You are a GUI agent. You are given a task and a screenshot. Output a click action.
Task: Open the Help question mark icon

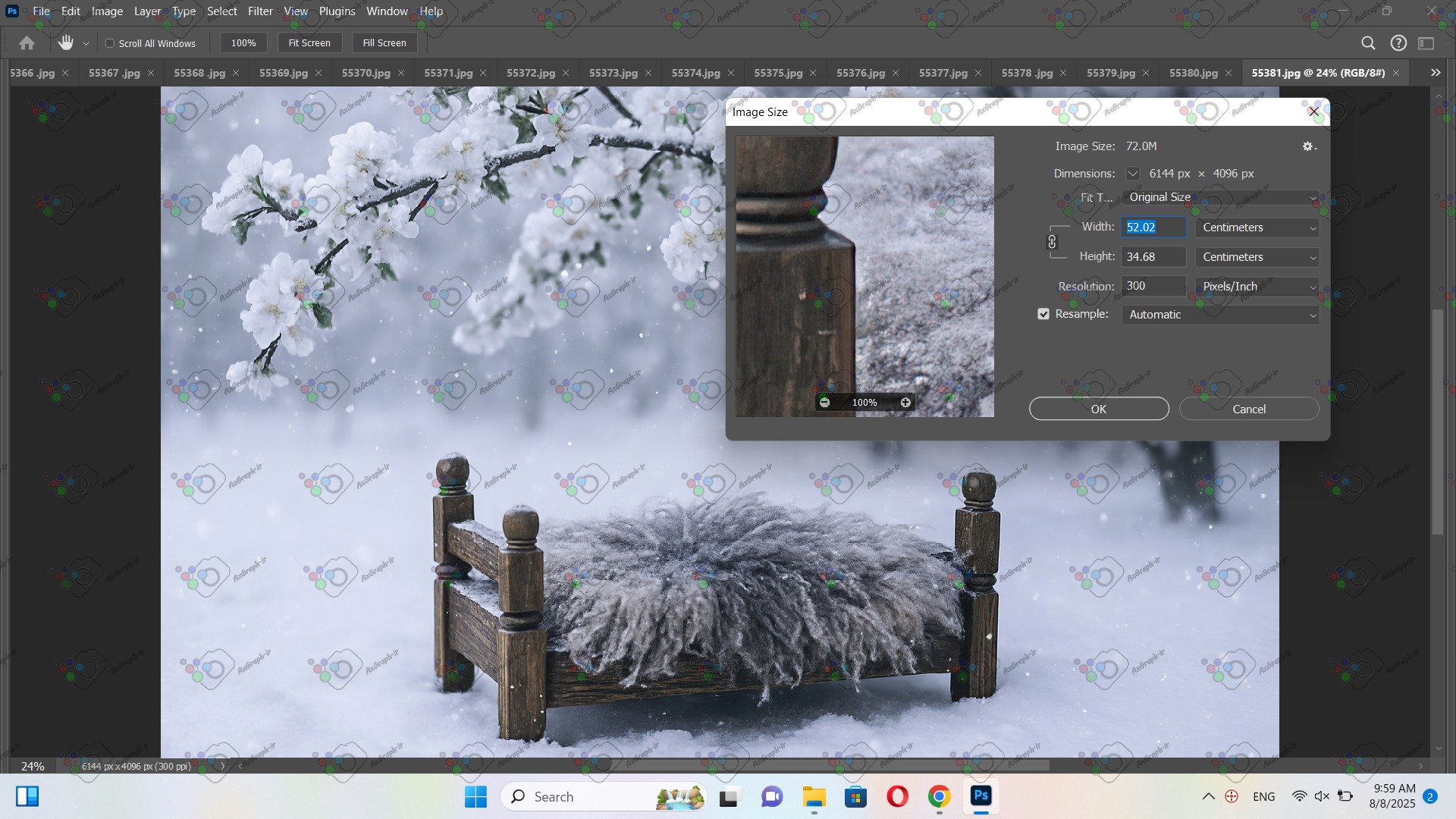[1398, 43]
